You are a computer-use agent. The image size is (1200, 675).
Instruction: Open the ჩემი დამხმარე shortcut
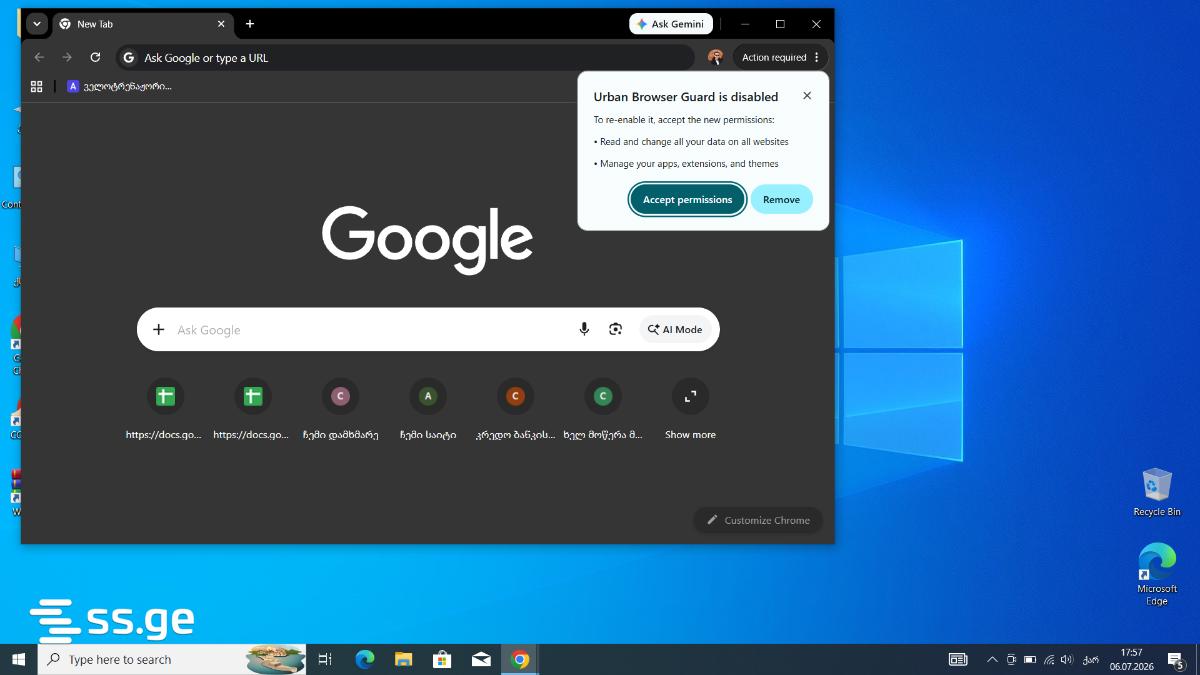(340, 409)
